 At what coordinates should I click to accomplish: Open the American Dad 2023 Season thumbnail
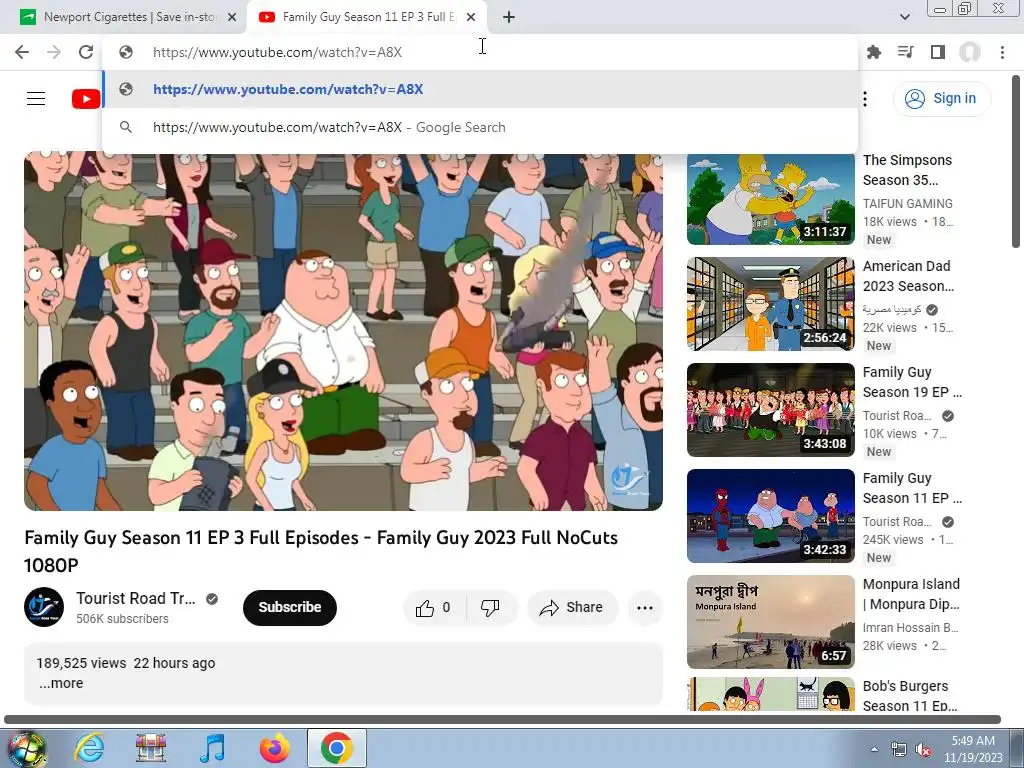pyautogui.click(x=771, y=304)
